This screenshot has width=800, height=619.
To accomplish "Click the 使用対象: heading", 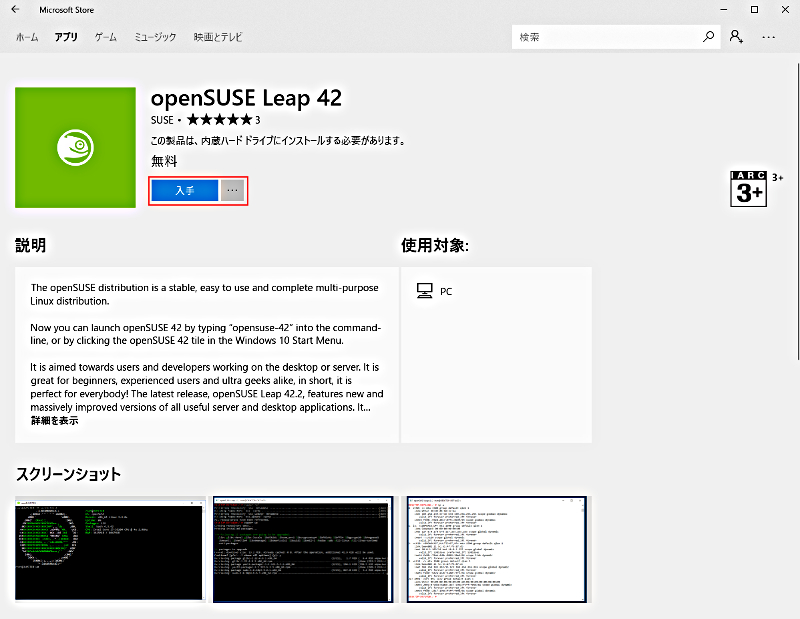I will click(435, 245).
